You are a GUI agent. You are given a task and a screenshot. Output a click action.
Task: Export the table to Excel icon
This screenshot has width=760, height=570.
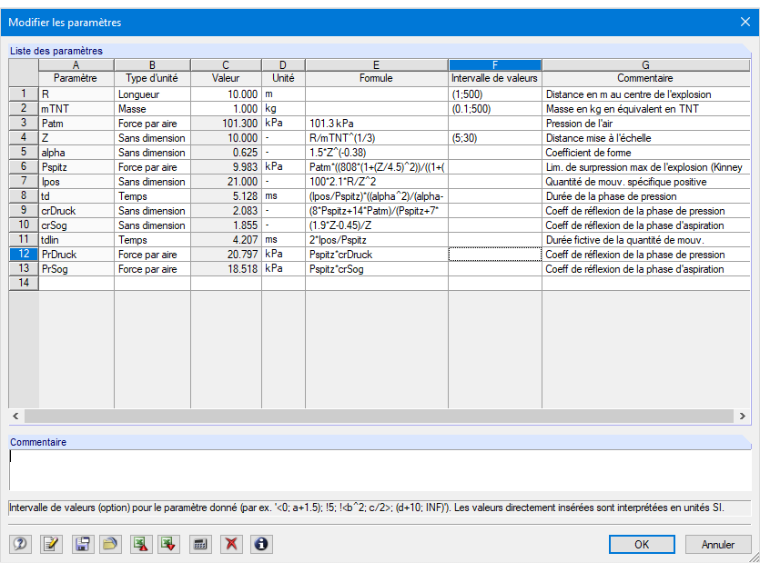pos(141,544)
